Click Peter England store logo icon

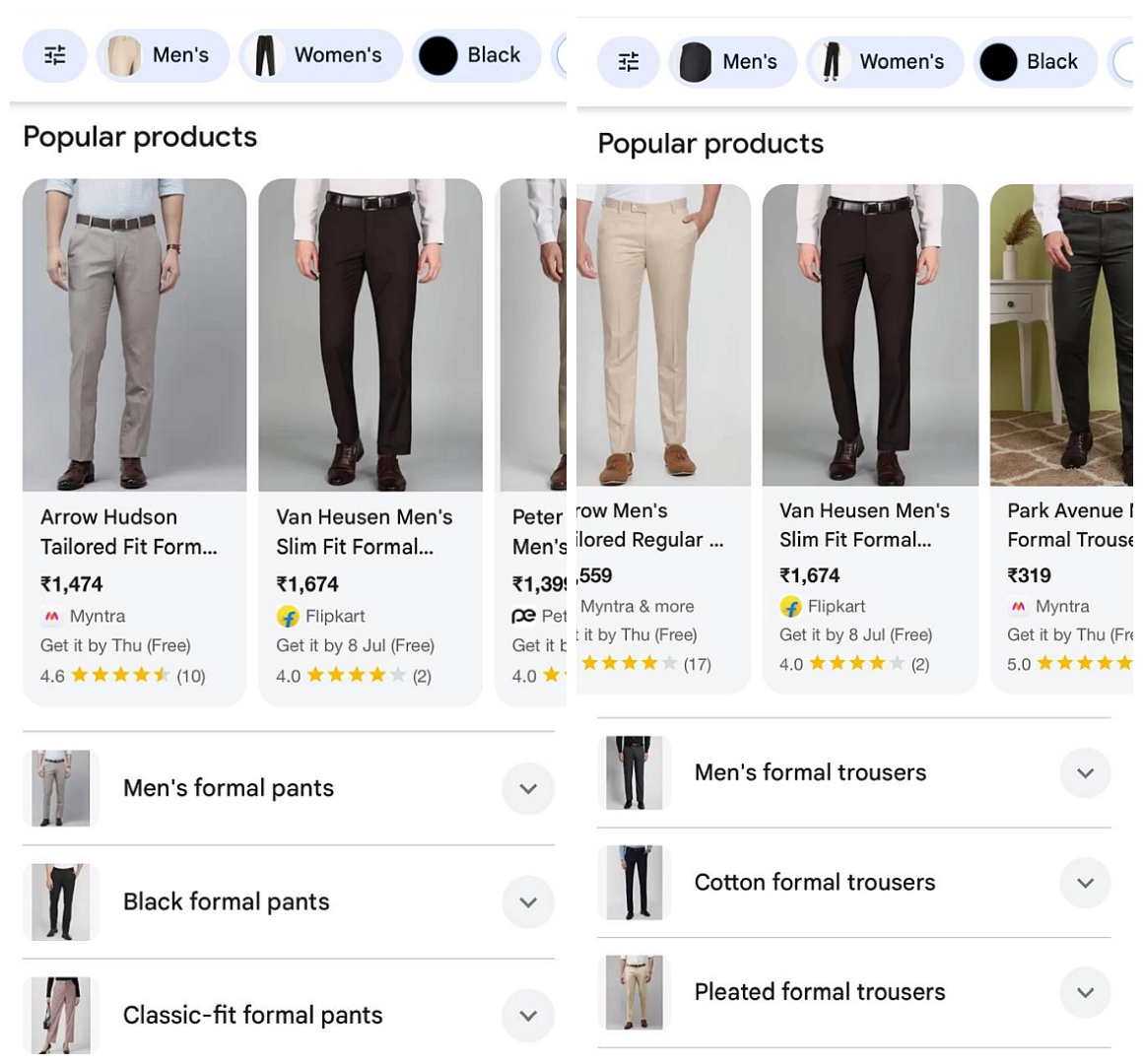(523, 617)
